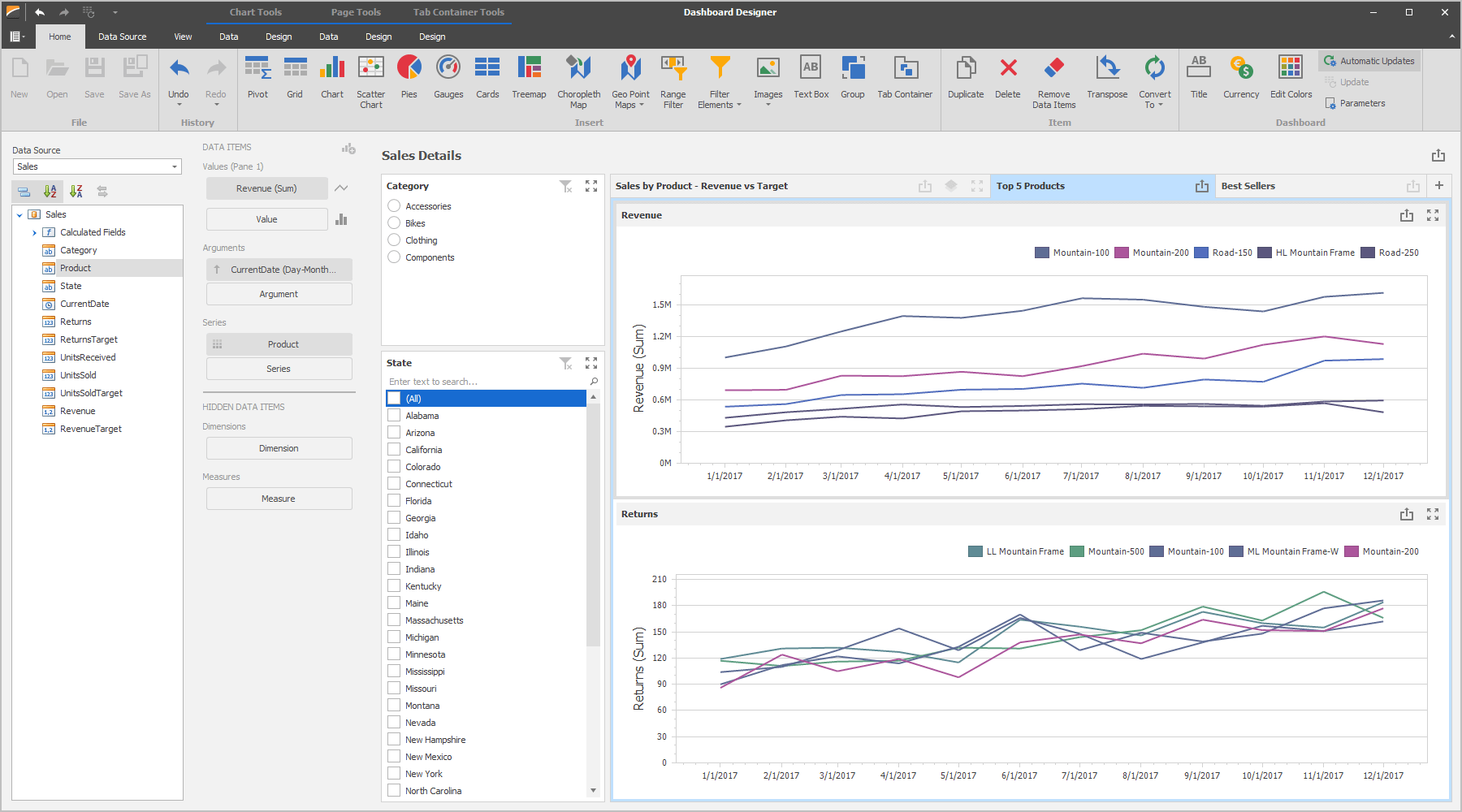This screenshot has height=812, width=1462.
Task: Check the California state checkbox
Action: [394, 450]
